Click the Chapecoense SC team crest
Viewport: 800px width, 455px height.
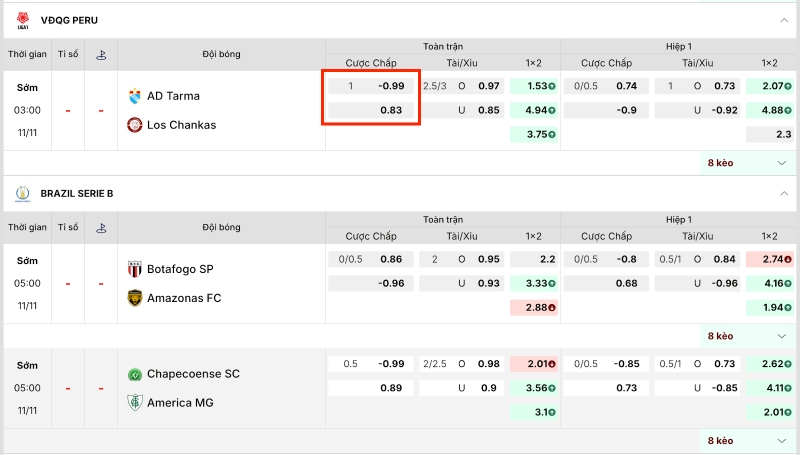click(x=134, y=374)
